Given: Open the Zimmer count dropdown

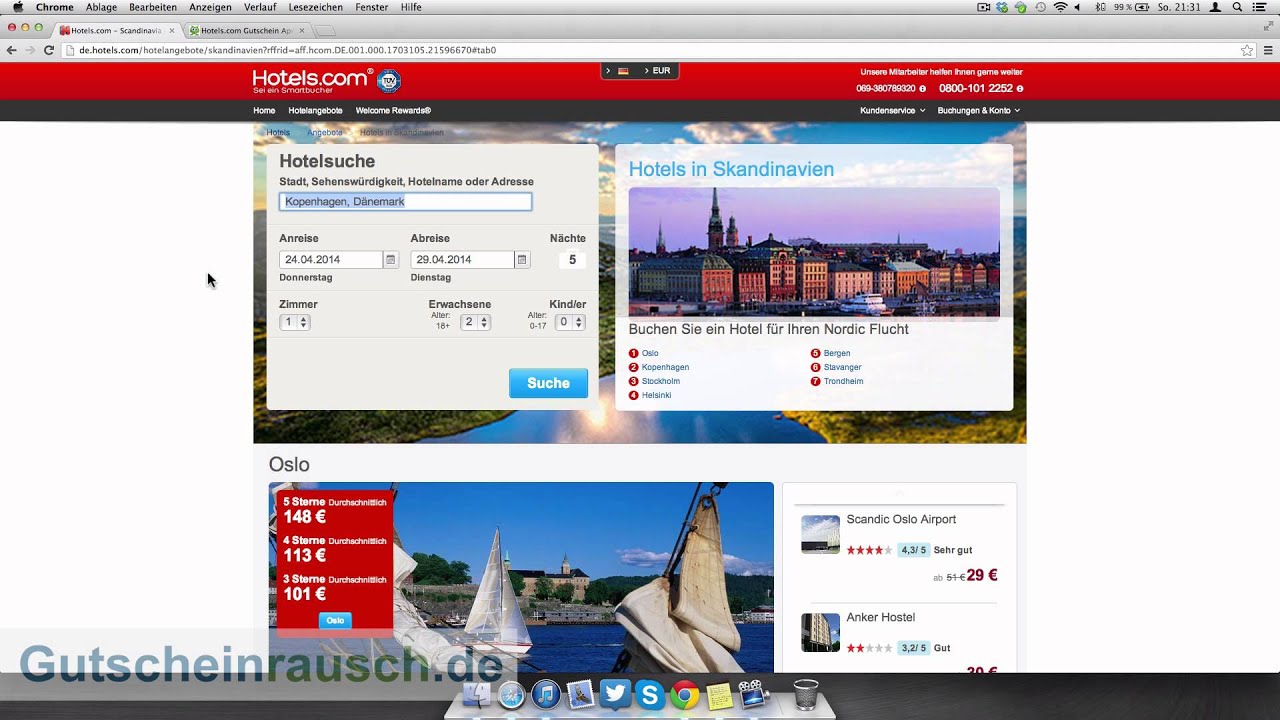Looking at the screenshot, I should (294, 322).
